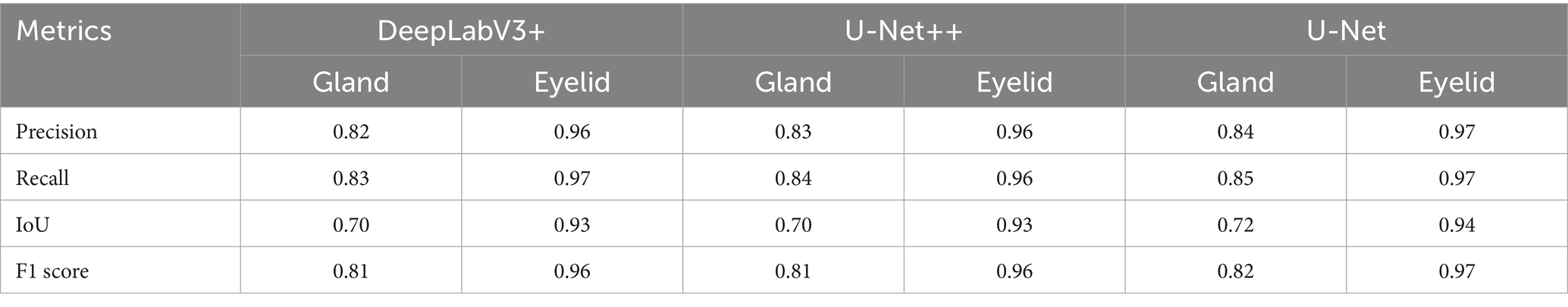Select the Recall row label

click(42, 178)
